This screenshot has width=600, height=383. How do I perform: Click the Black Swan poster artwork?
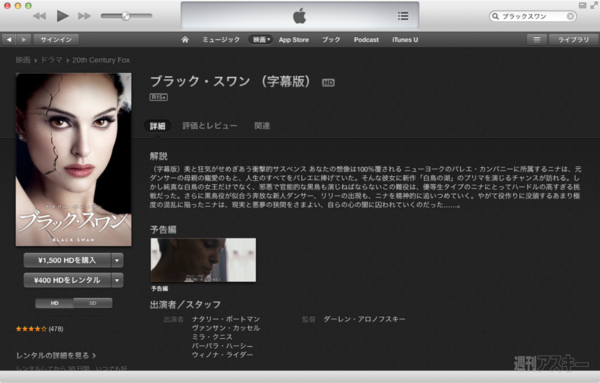click(x=73, y=160)
